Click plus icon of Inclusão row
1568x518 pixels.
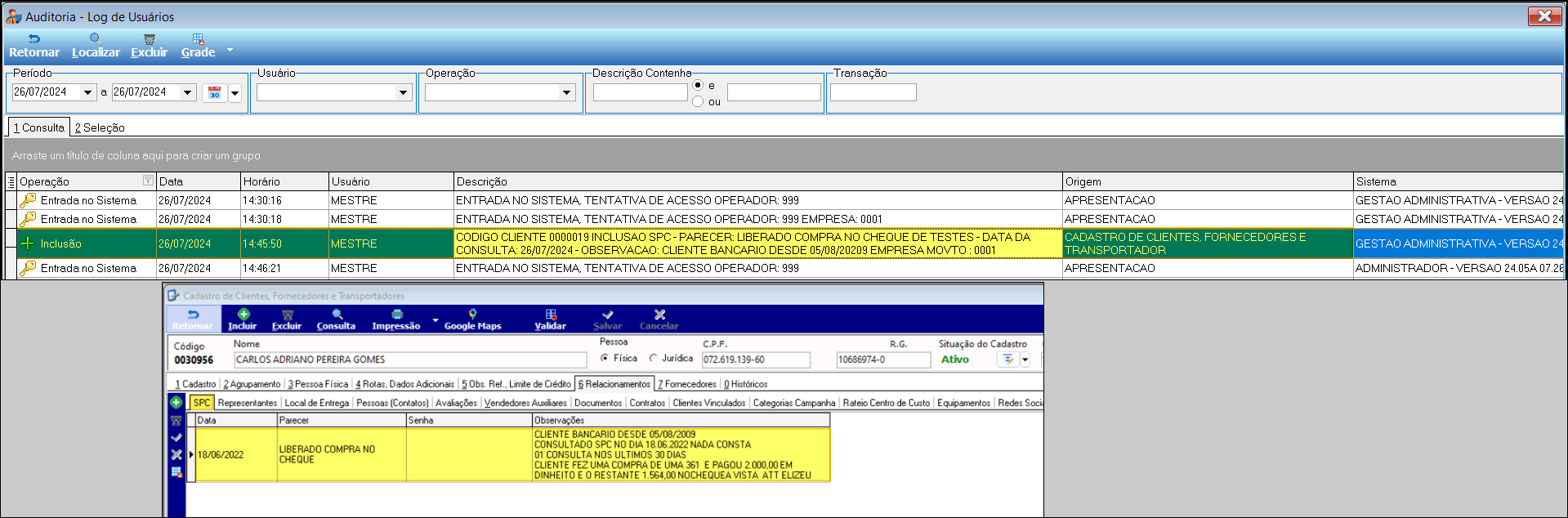point(28,243)
